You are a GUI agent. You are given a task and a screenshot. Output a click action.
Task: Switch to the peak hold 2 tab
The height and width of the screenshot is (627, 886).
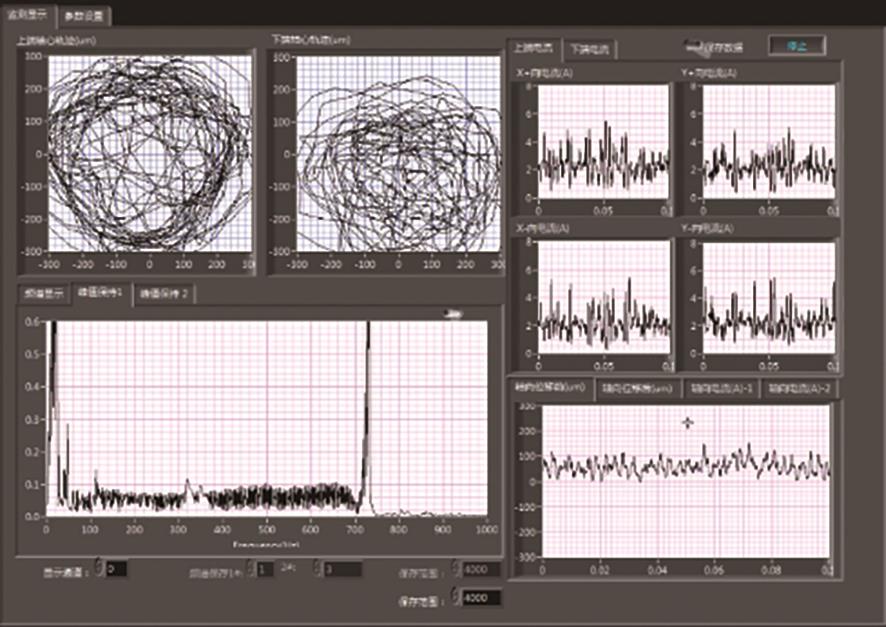pos(166,293)
